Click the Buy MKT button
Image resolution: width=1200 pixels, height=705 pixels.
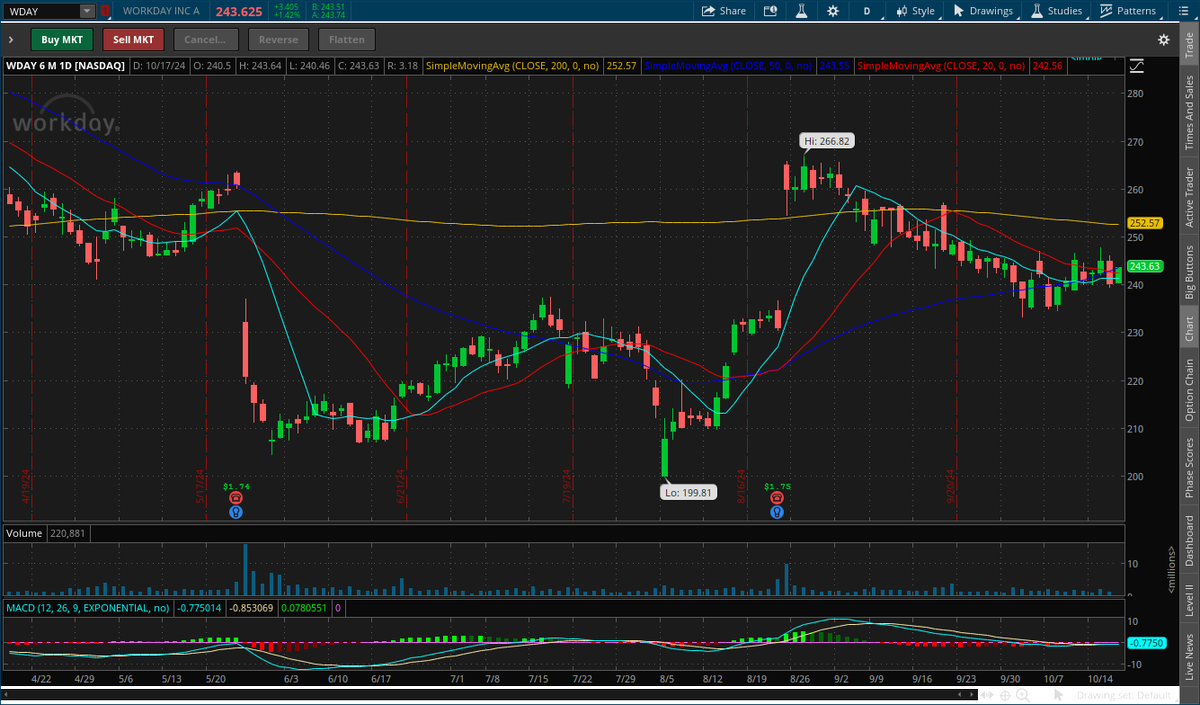[62, 40]
